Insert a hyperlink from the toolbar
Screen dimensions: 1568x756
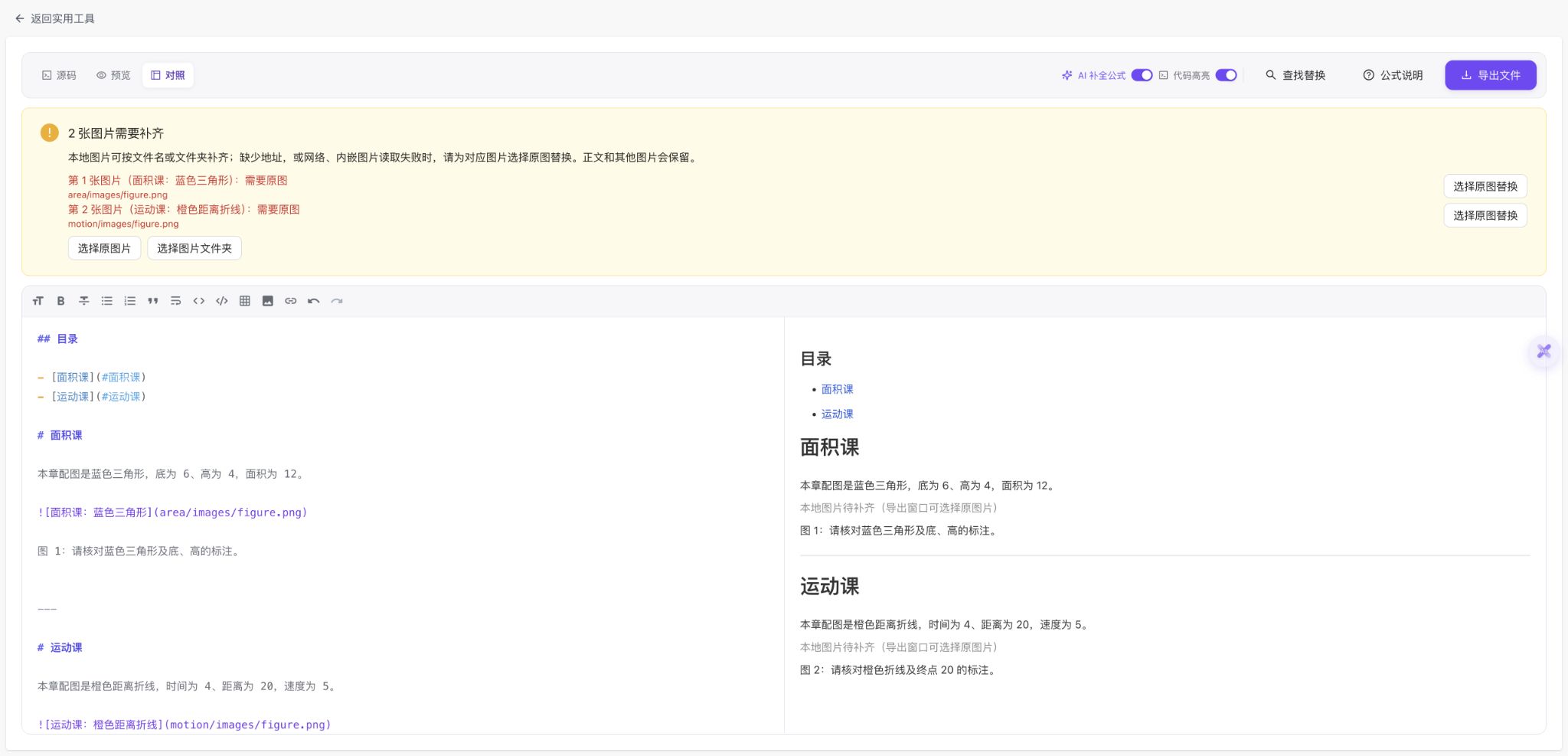(291, 301)
